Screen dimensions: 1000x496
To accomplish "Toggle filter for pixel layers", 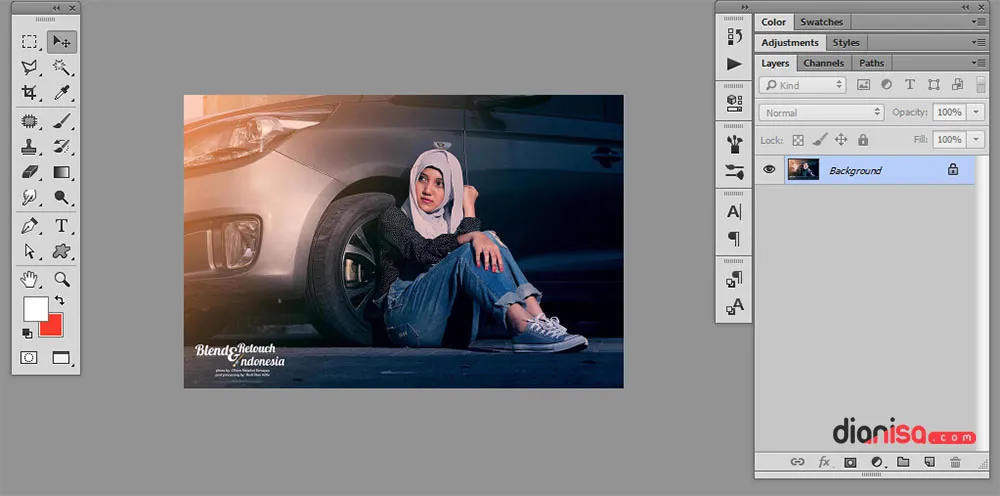I will click(864, 85).
